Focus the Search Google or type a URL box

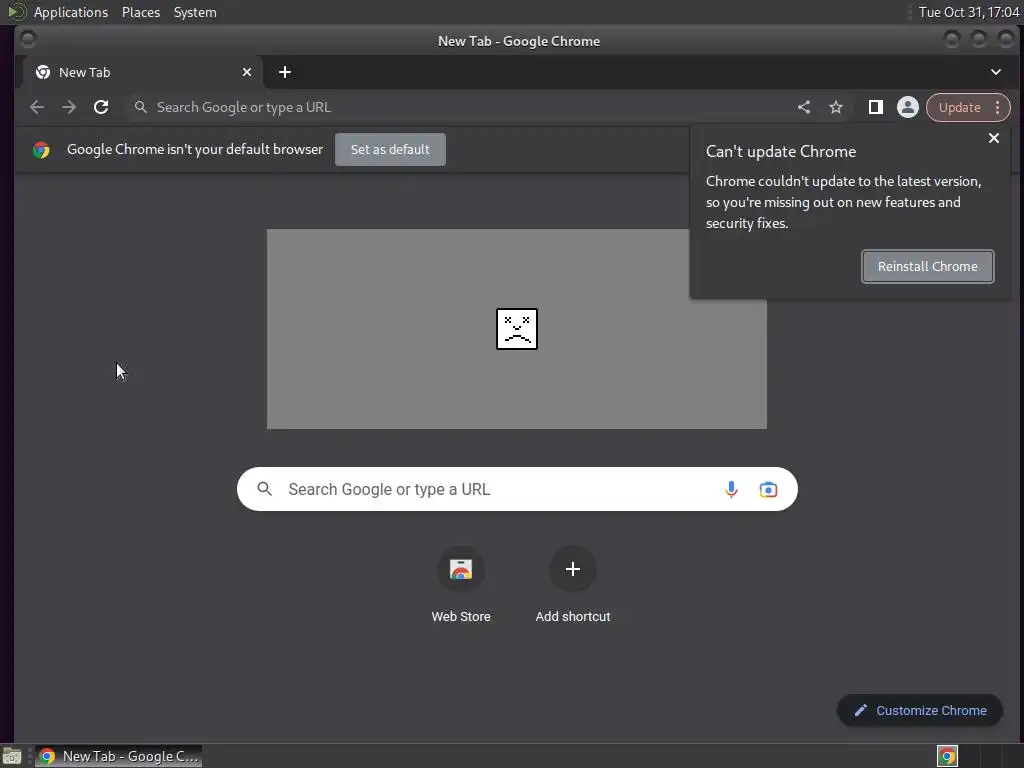coord(517,489)
